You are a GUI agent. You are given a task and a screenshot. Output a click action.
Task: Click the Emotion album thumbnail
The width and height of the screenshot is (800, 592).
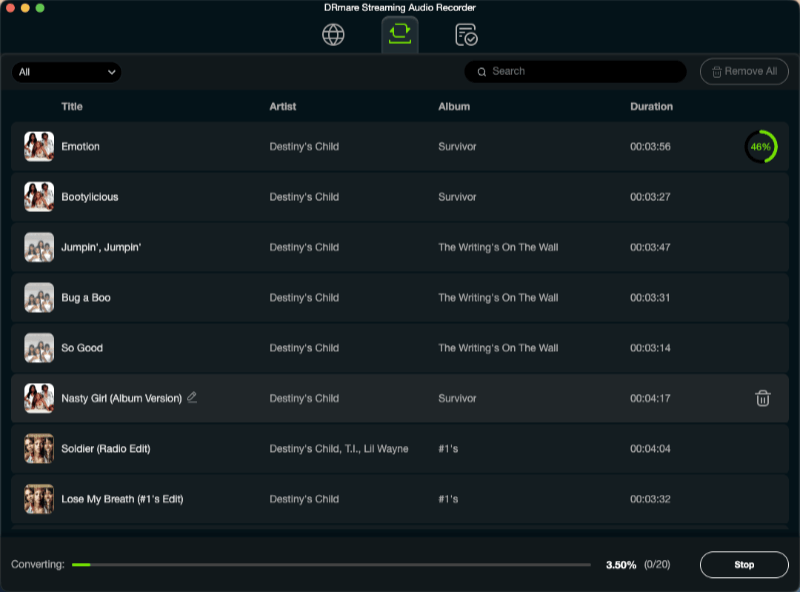pos(39,146)
